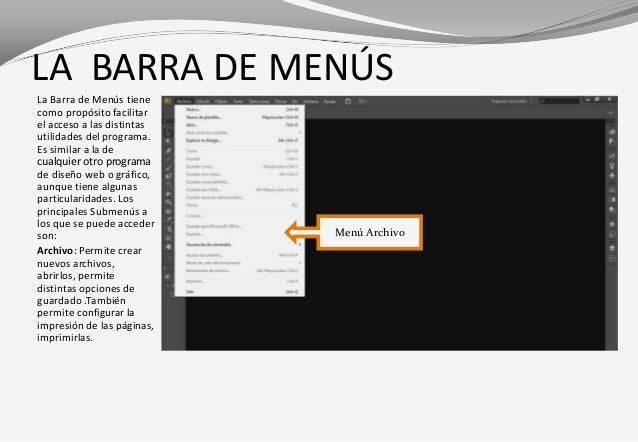Expand Abrir archivos recientes submenu

[x=240, y=133]
